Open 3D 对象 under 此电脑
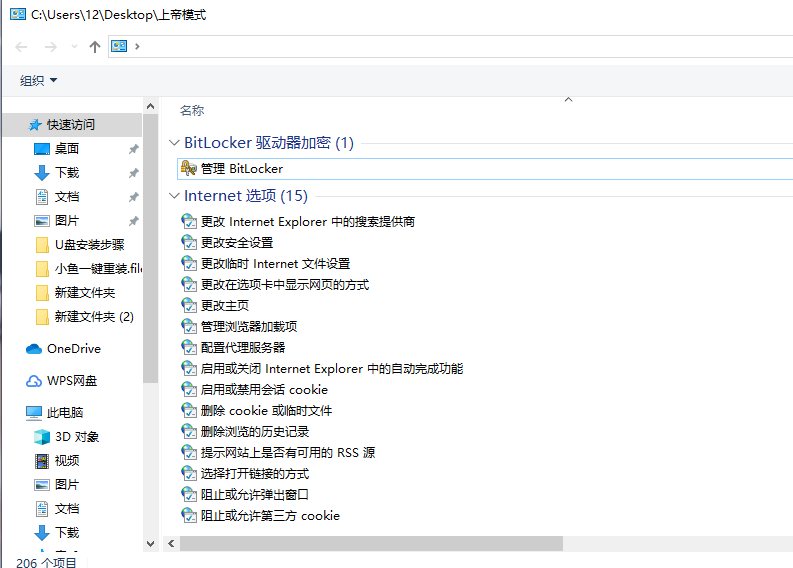 coord(77,437)
